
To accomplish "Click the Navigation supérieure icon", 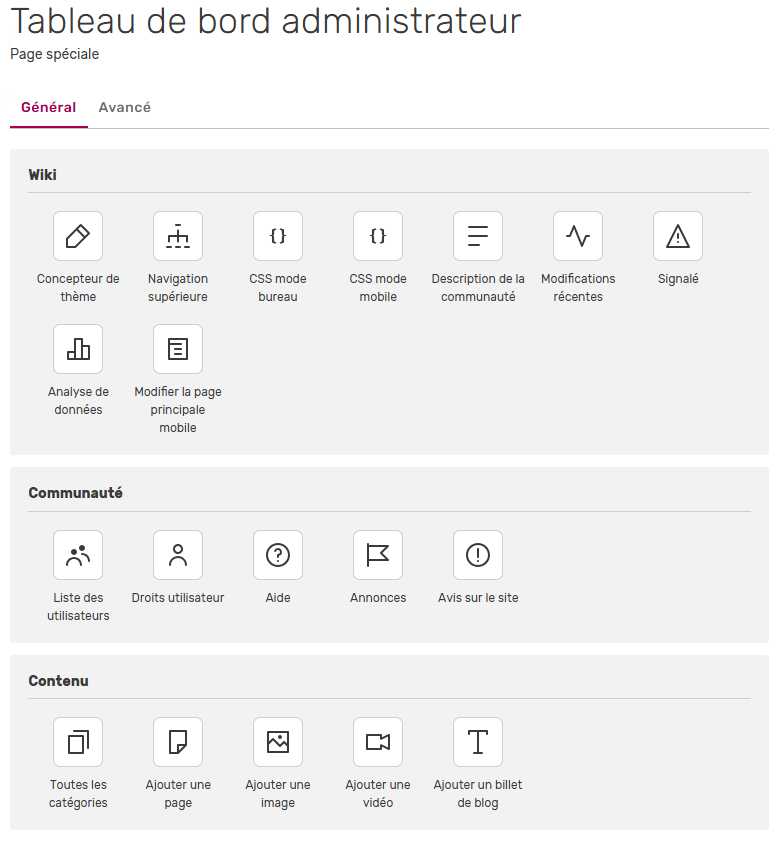I will 178,236.
